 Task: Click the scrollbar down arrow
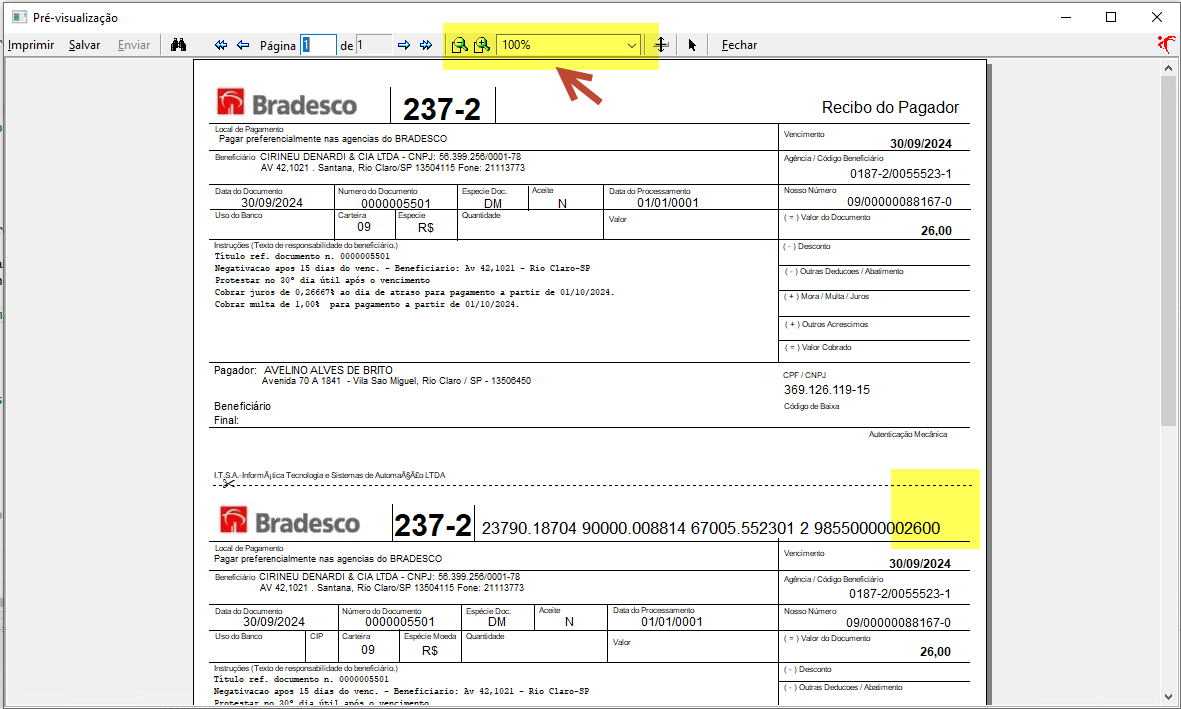click(1168, 697)
